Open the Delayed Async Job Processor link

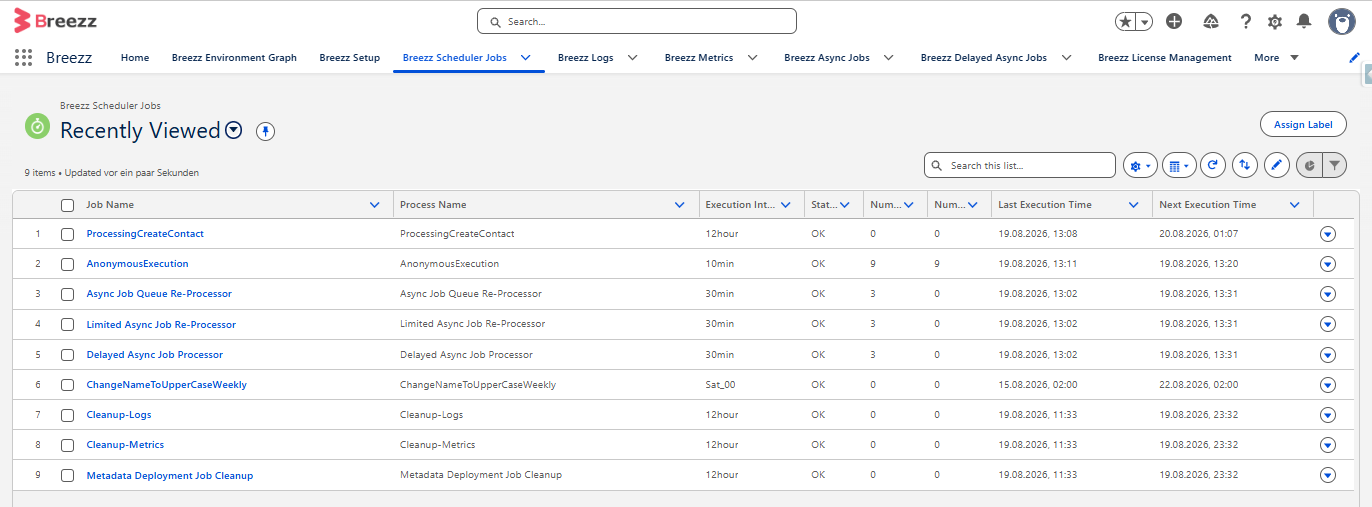coord(155,355)
